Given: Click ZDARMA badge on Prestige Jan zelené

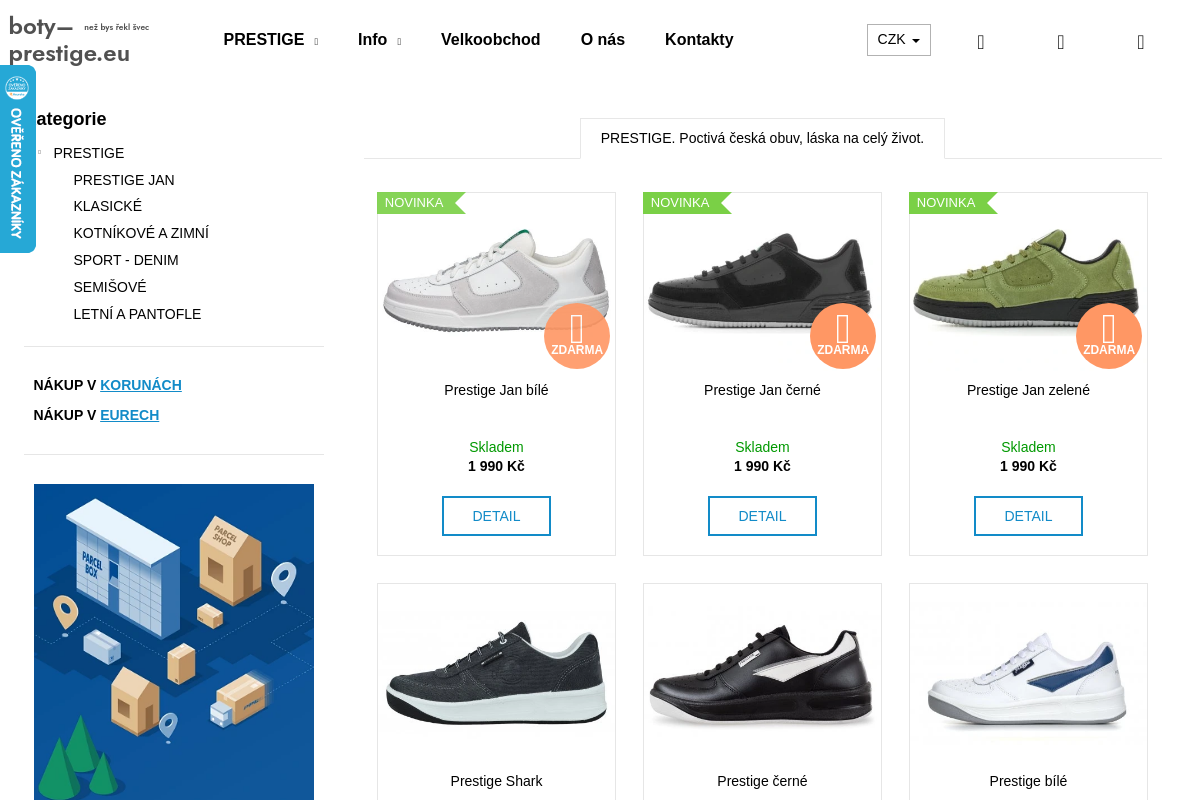Looking at the screenshot, I should (x=1109, y=336).
